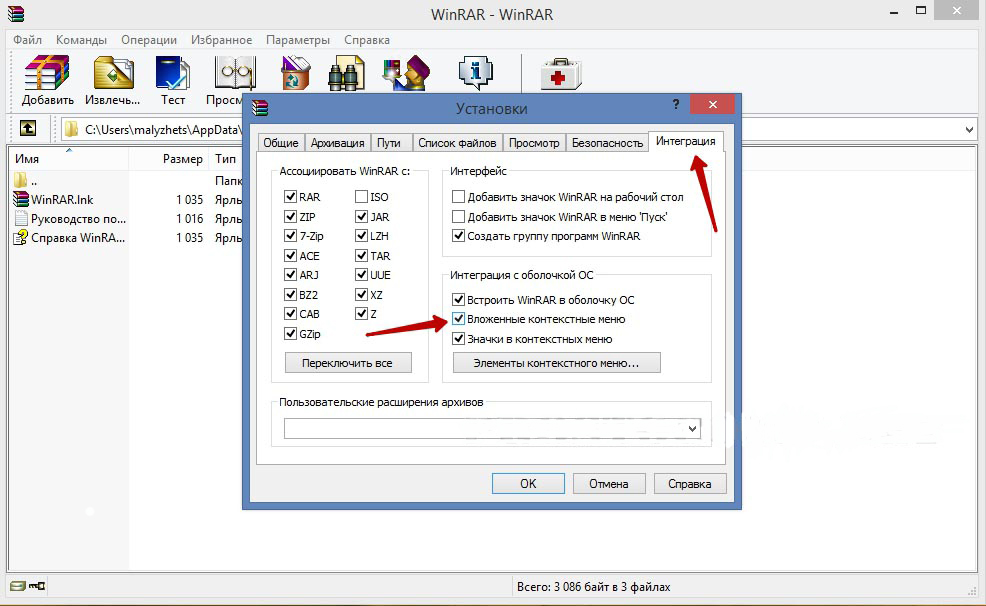Uncheck Вложенные контекстные меню checkbox

point(459,319)
